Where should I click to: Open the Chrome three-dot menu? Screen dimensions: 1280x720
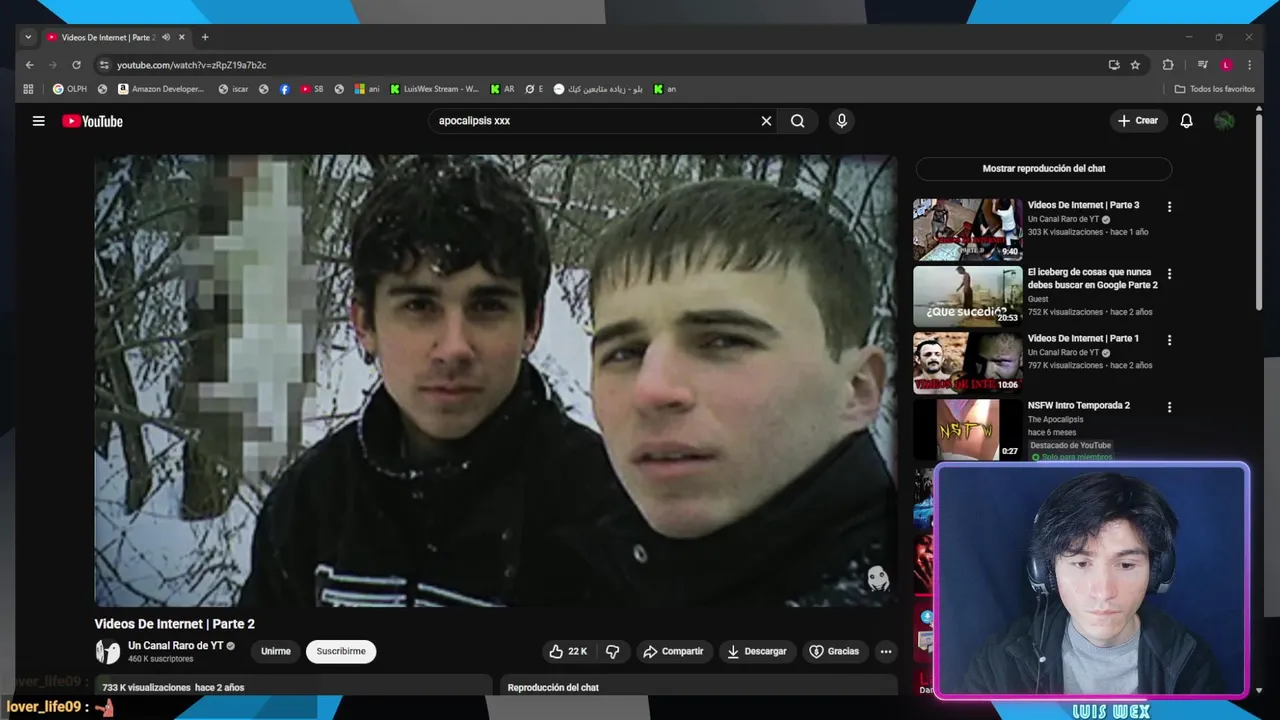(1249, 65)
